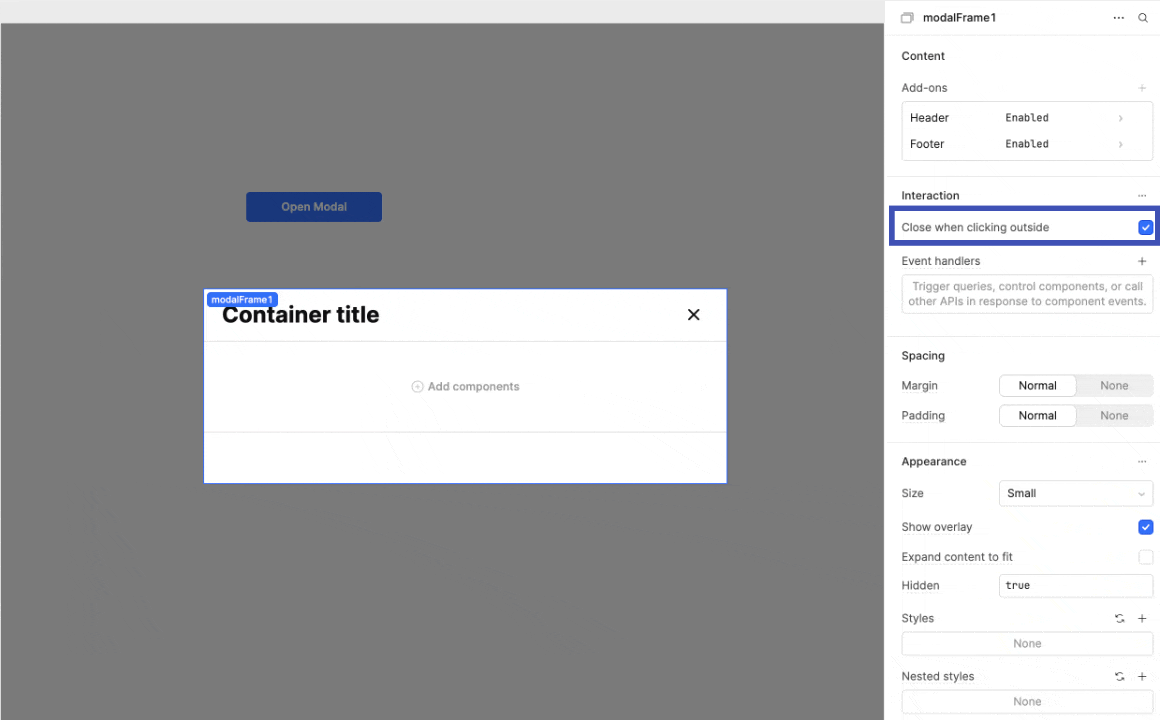
Task: Click the Hidden input field containing true
Action: [x=1076, y=585]
